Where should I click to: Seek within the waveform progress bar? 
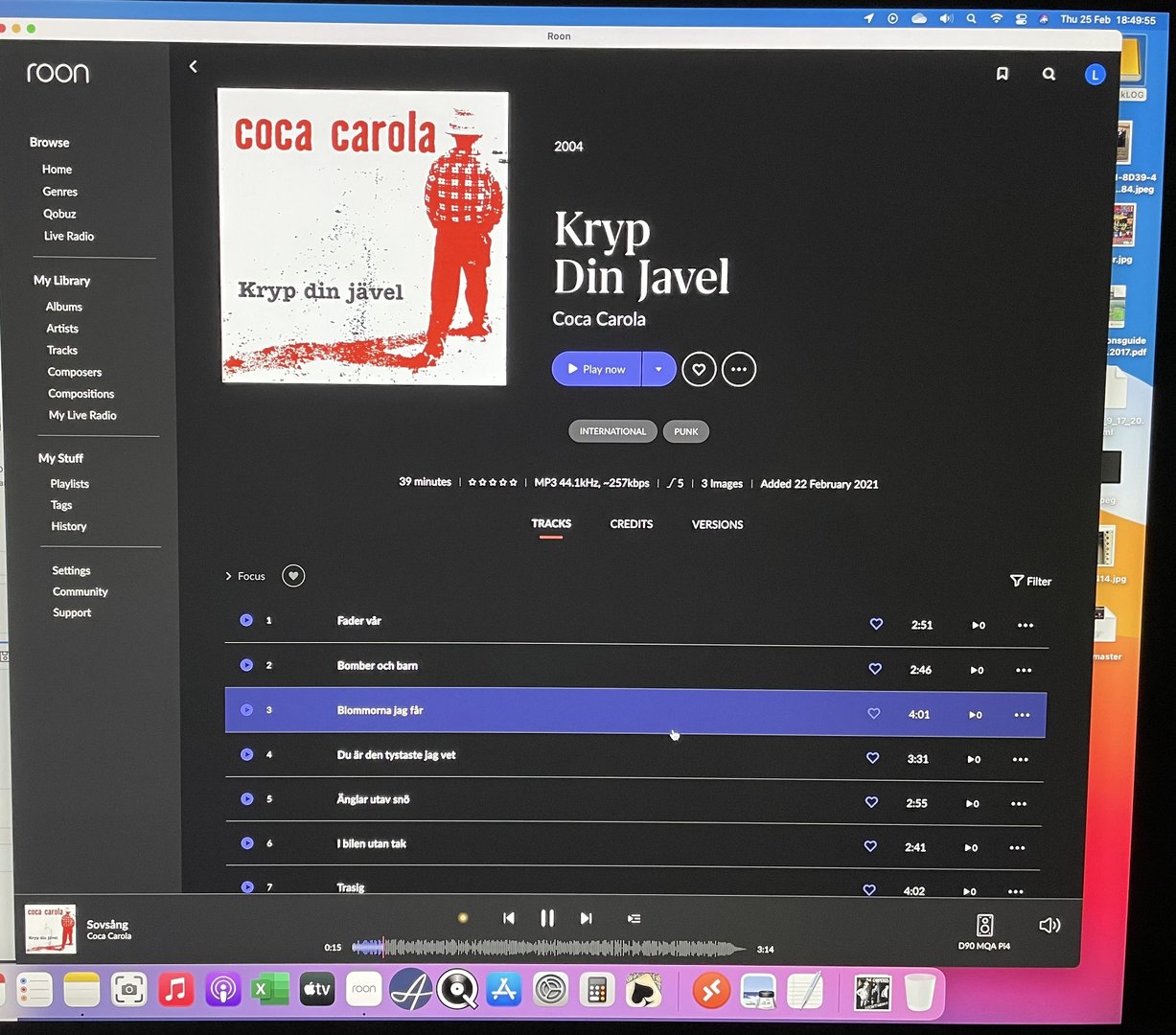(548, 948)
